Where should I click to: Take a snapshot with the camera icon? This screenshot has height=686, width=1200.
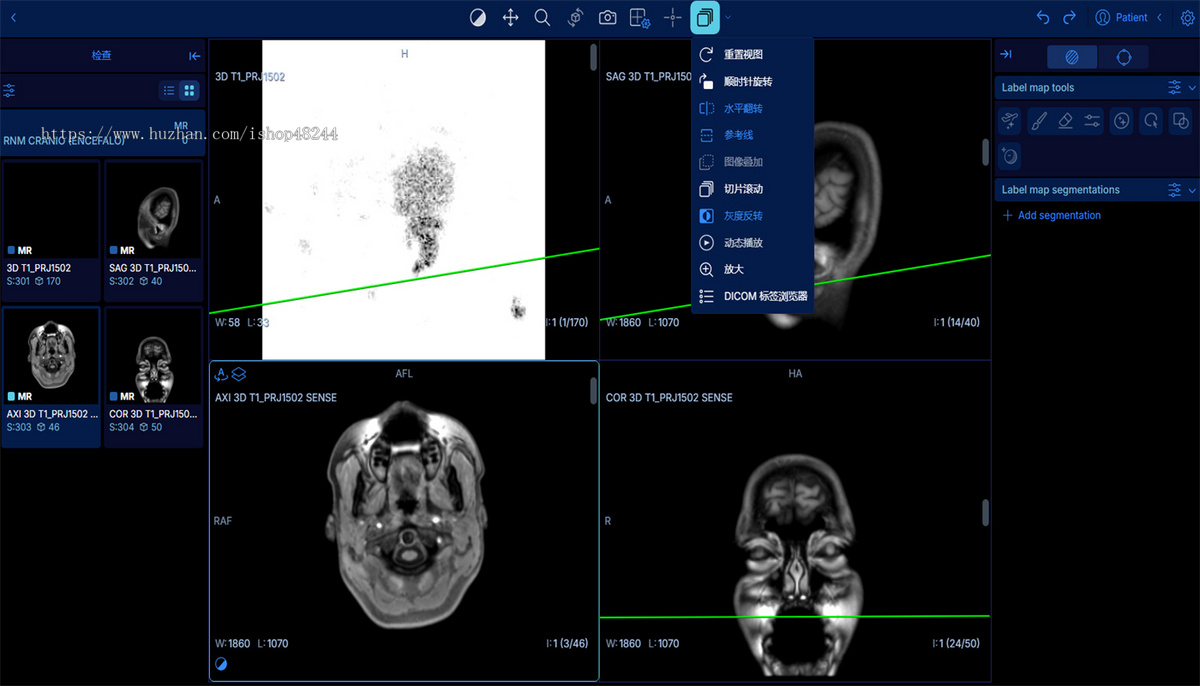[x=607, y=18]
